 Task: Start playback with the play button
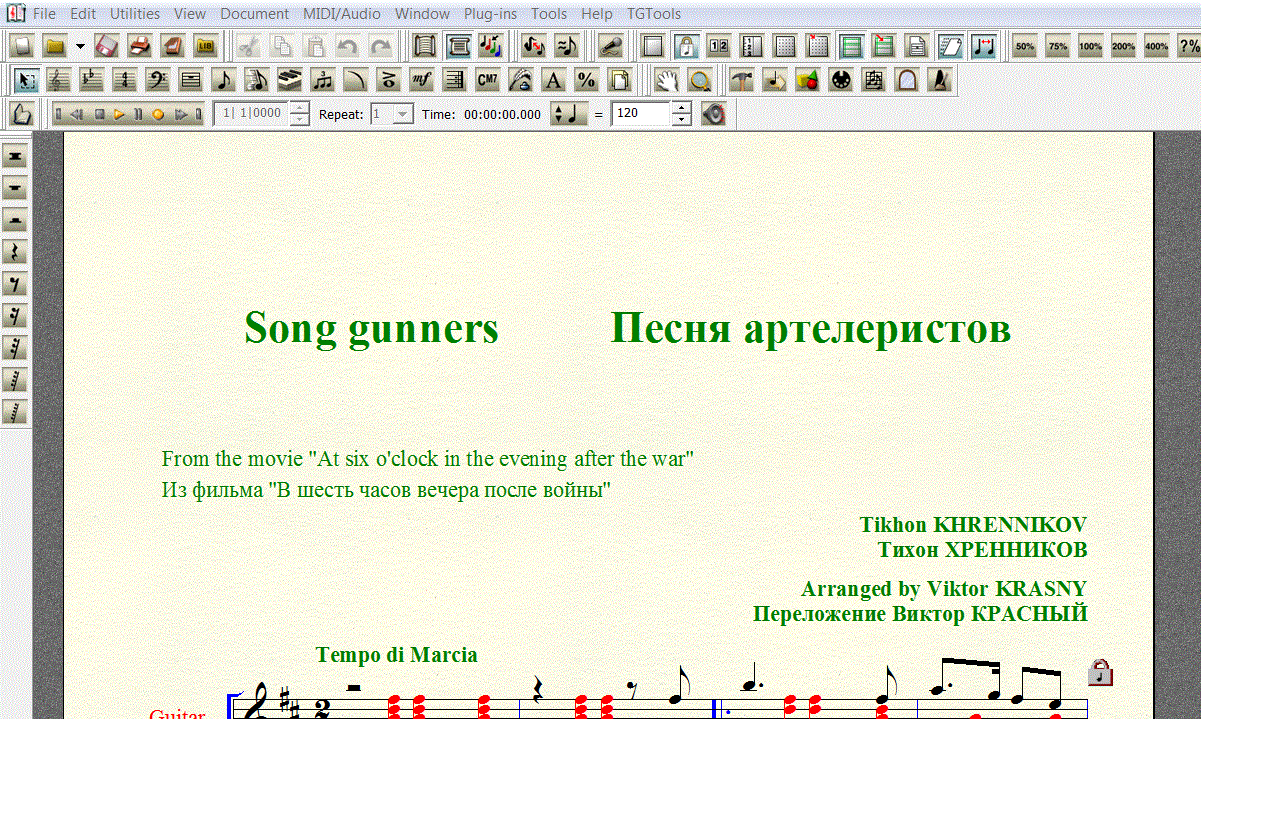(x=118, y=114)
